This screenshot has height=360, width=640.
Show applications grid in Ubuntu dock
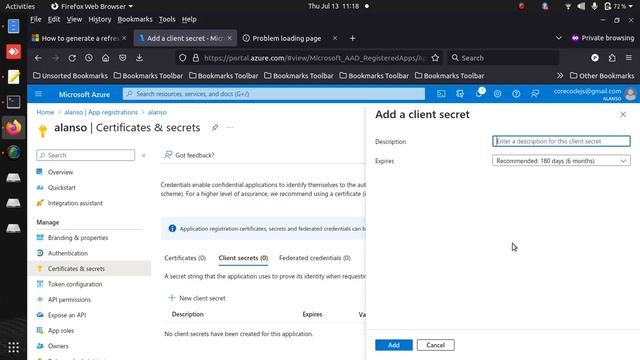pyautogui.click(x=13, y=347)
